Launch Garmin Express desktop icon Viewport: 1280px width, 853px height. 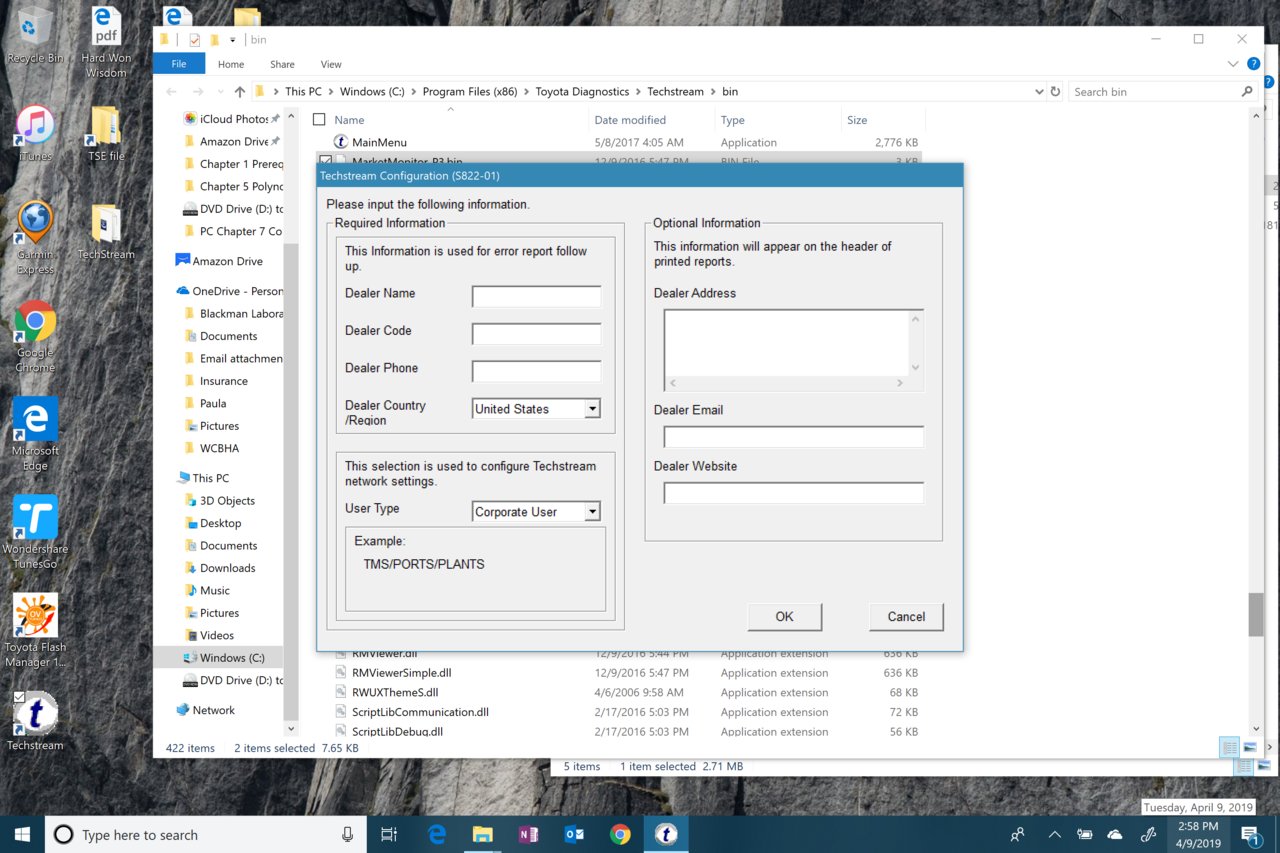coord(35,237)
